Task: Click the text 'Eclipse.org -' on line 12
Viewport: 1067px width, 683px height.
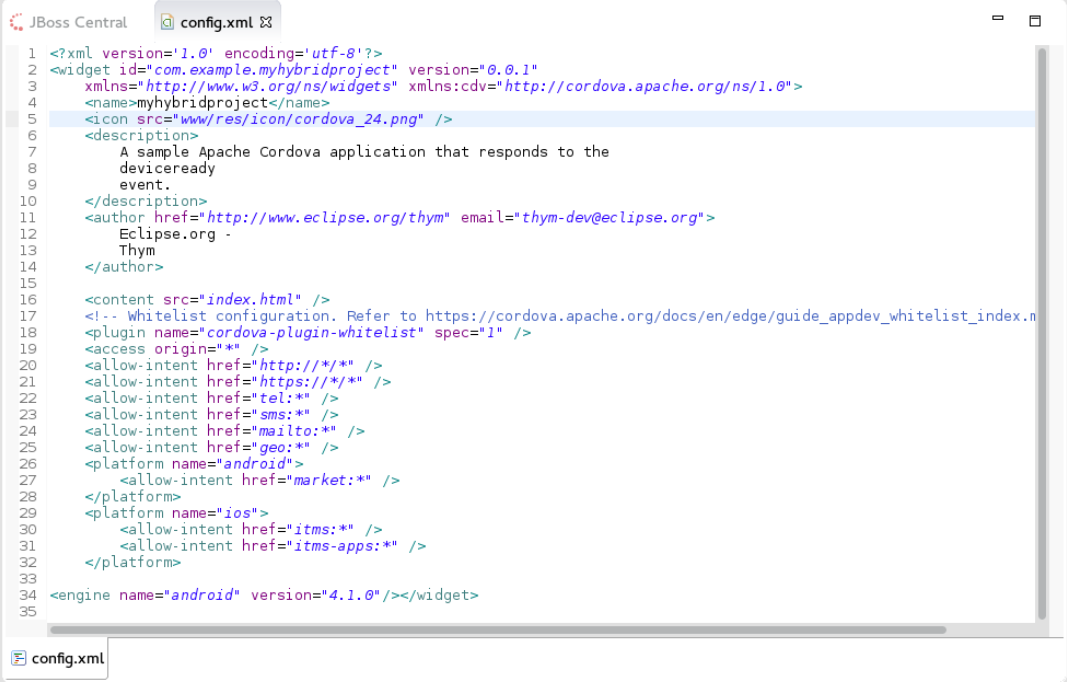Action: click(x=176, y=234)
